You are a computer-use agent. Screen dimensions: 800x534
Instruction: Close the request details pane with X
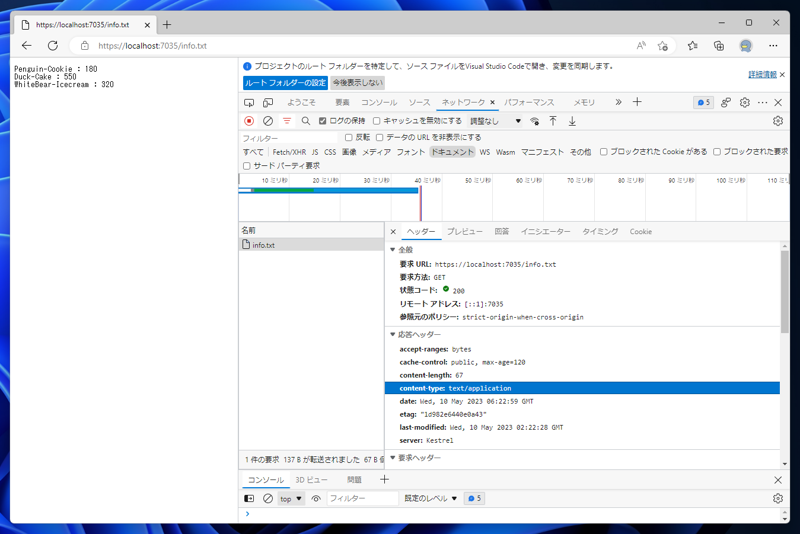coord(393,232)
